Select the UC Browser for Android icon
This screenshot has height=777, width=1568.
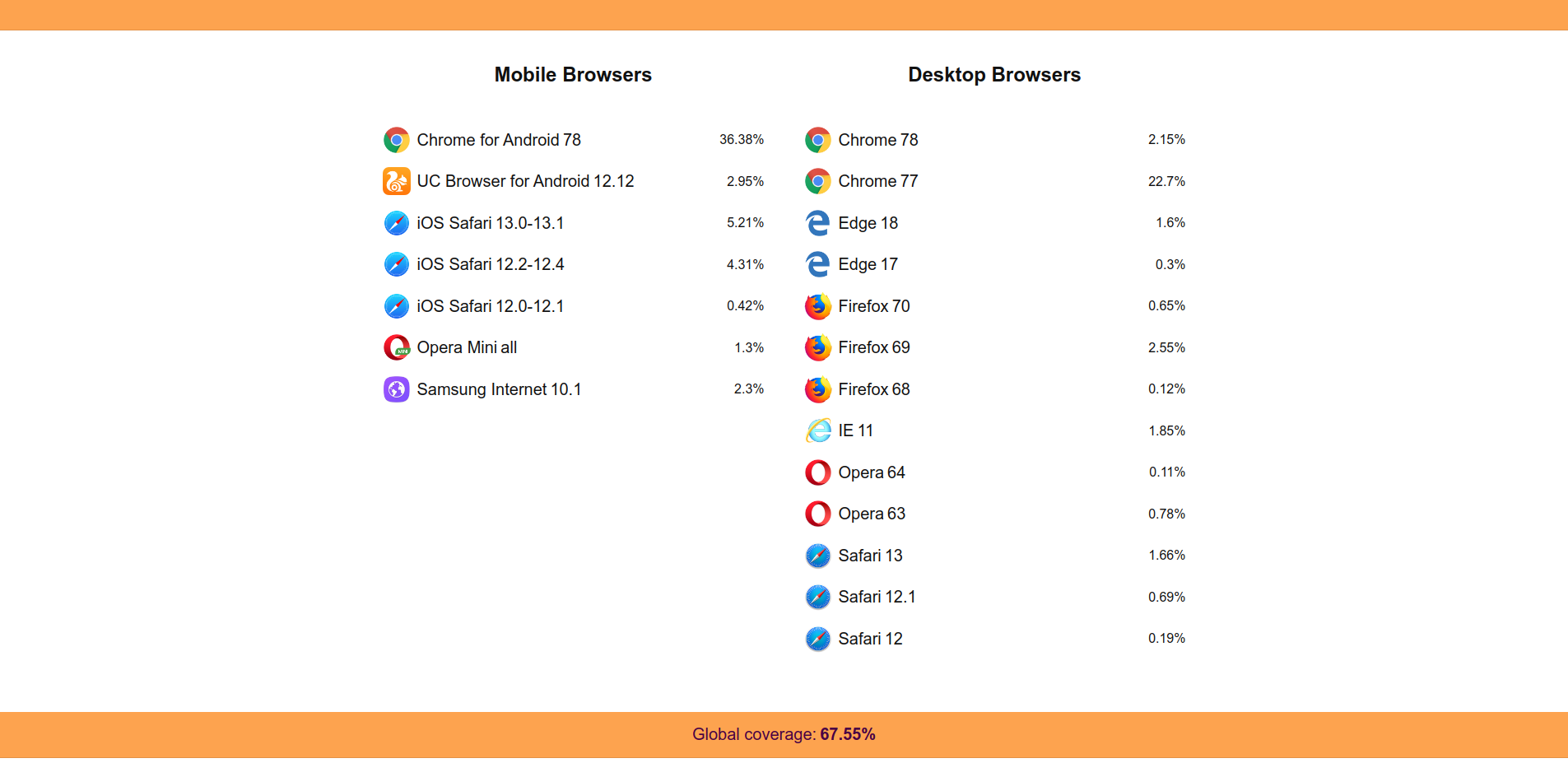pos(397,181)
